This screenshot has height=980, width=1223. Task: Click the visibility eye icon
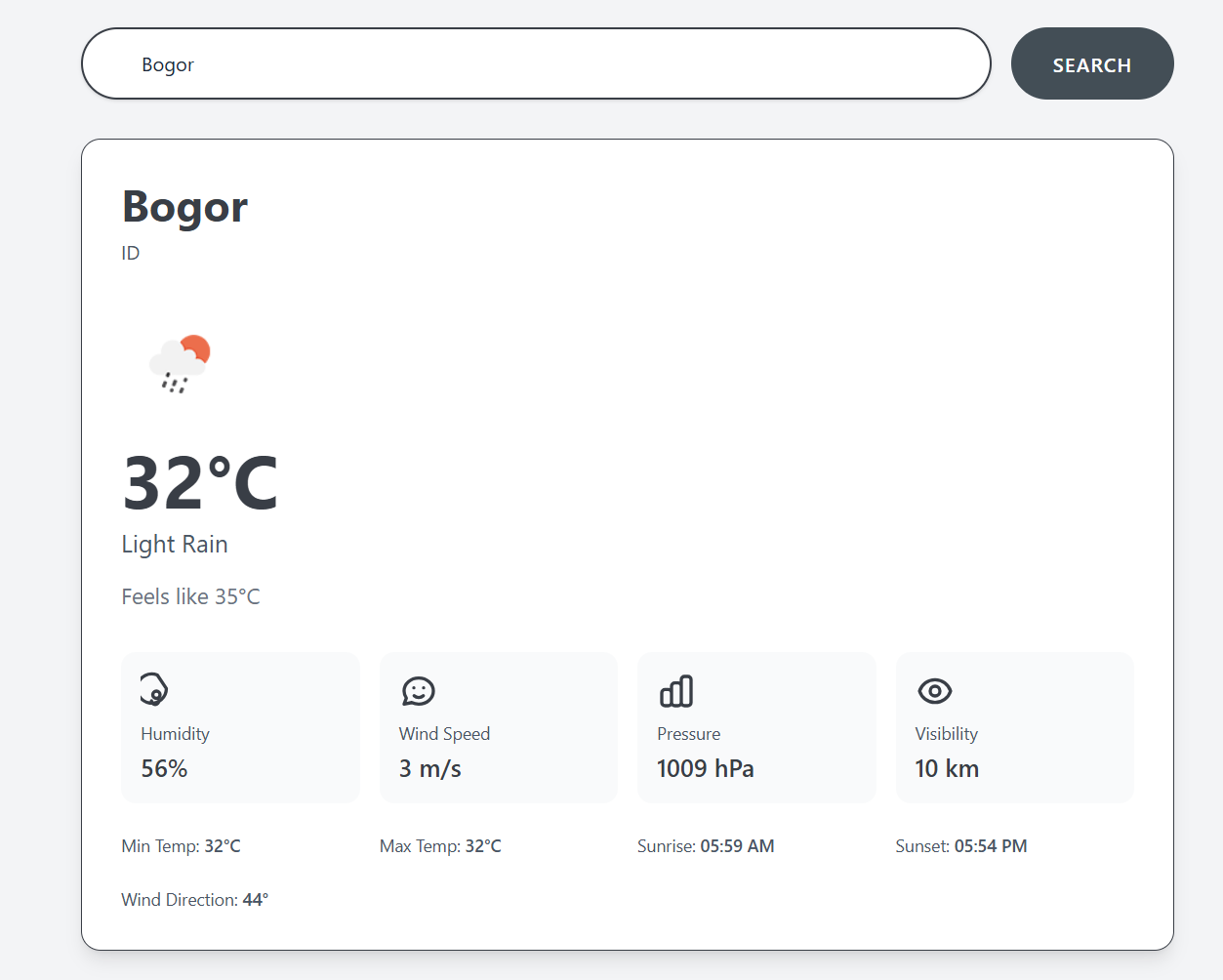coord(934,691)
